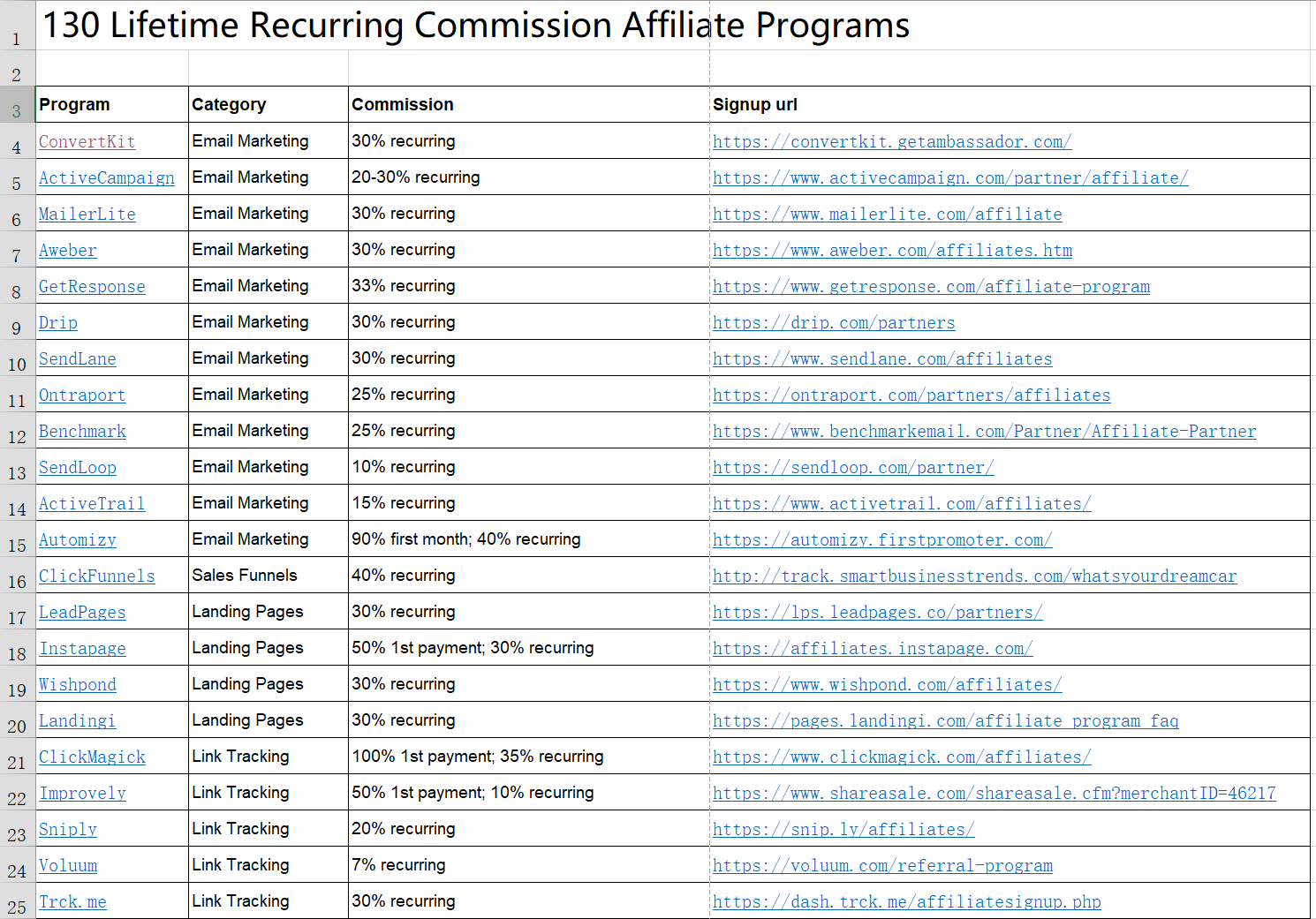Open the Automizy program link
The width and height of the screenshot is (1316, 919).
point(77,539)
